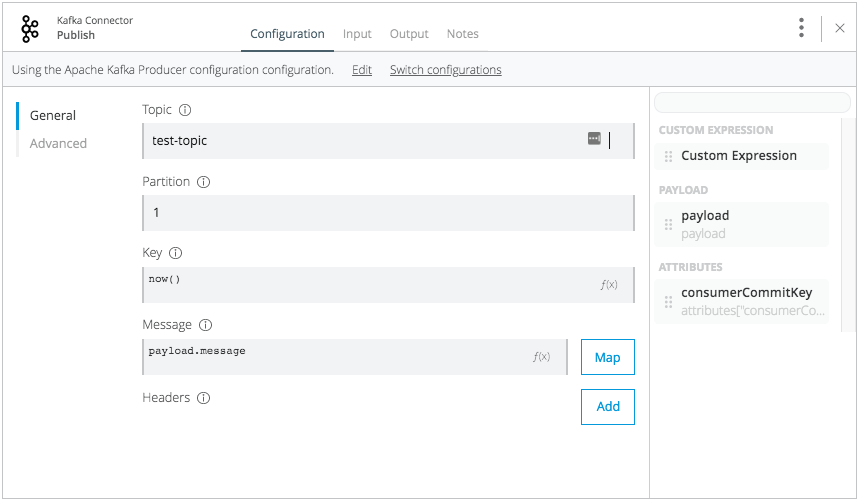Toggle the f(x) expression mode for Key
Viewport: 858px width, 500px height.
point(608,284)
